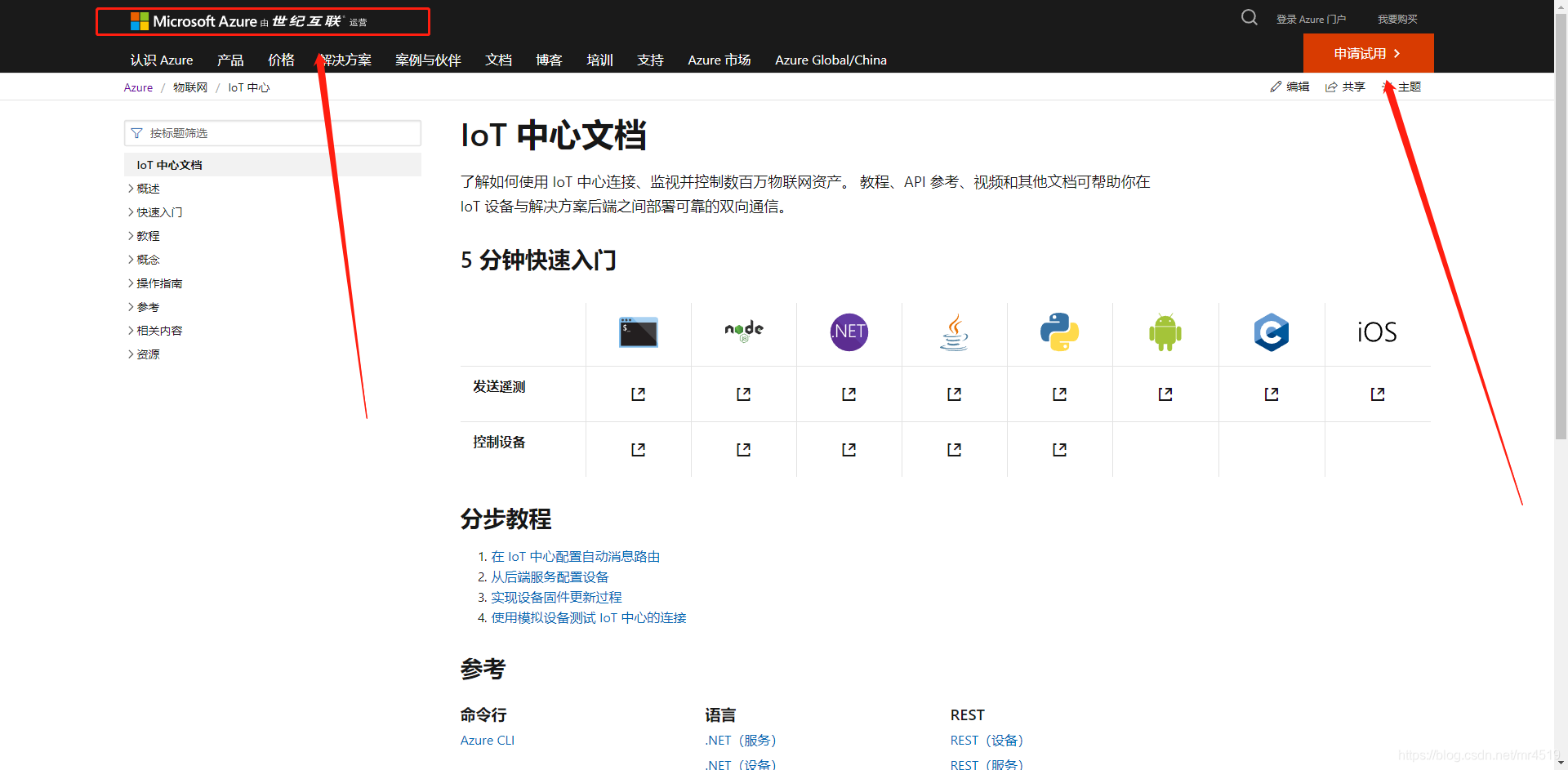Open REST（设备）reference link

click(987, 741)
